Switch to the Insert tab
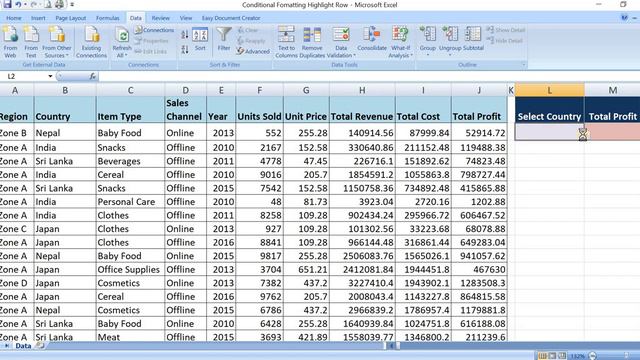The image size is (640, 360). coord(38,18)
